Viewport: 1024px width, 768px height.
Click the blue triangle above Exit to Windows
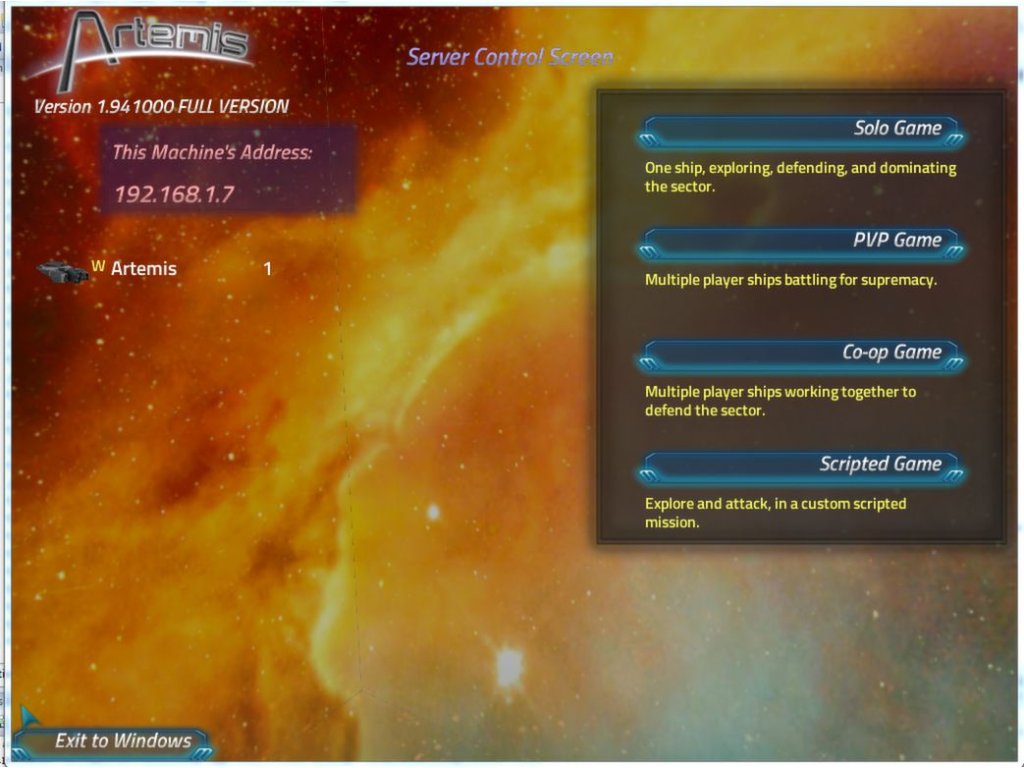(x=27, y=715)
